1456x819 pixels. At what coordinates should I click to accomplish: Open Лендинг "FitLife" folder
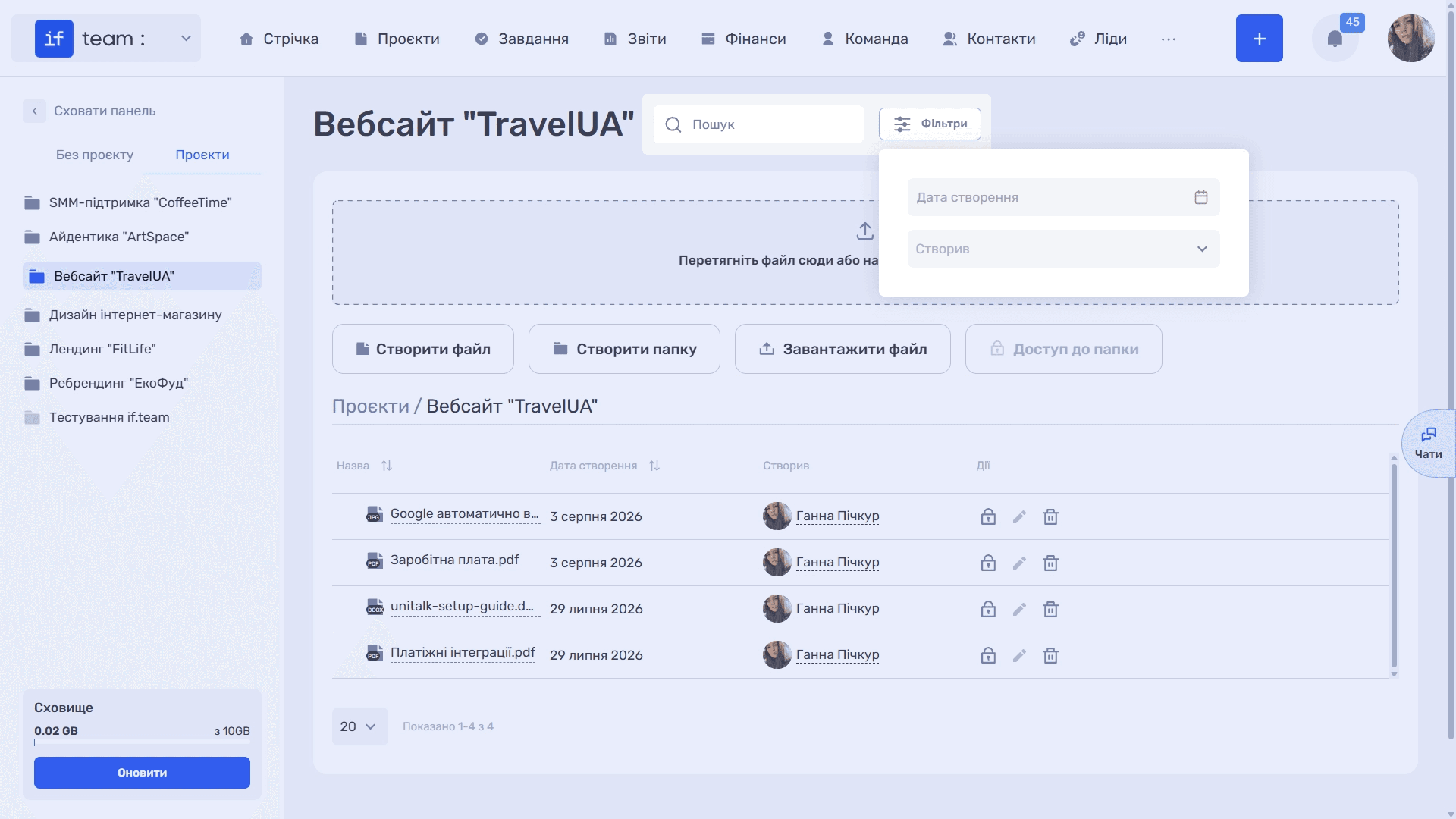(91, 349)
